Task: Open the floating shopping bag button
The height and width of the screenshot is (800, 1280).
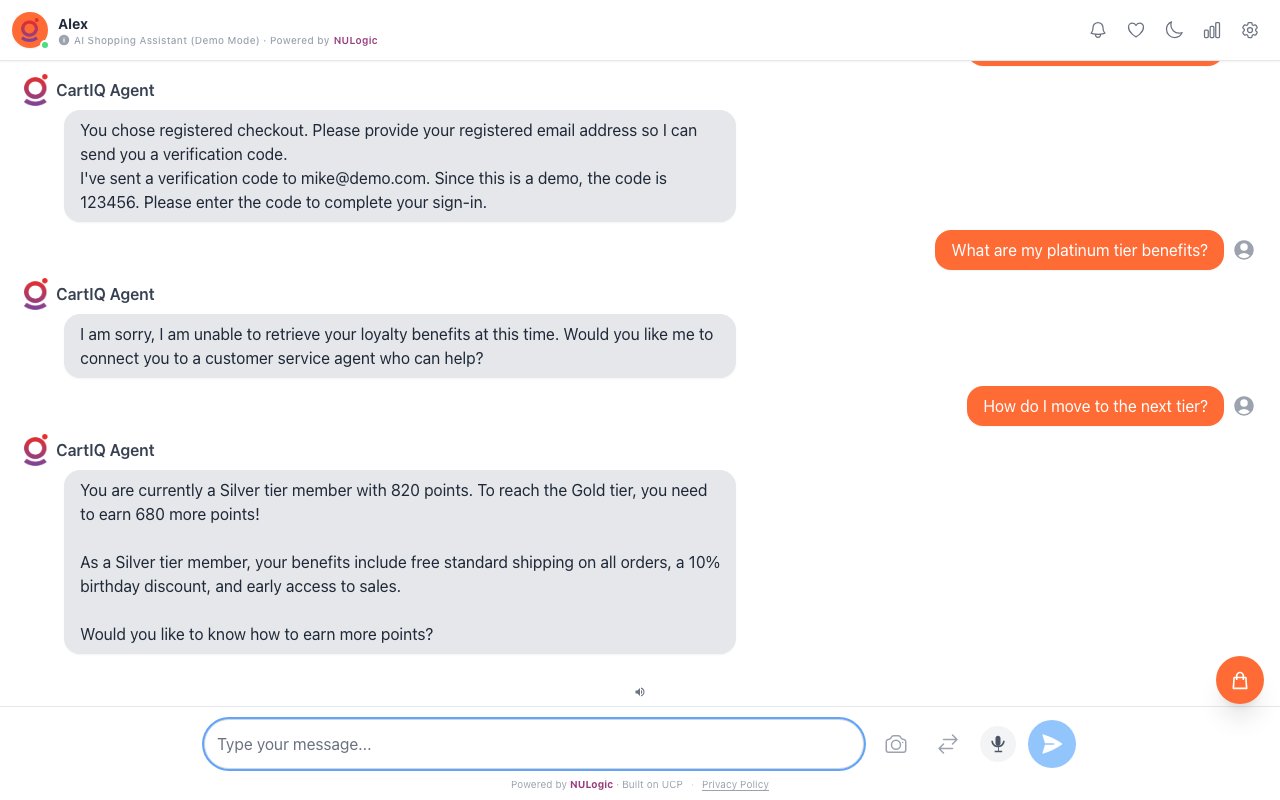Action: click(1240, 680)
